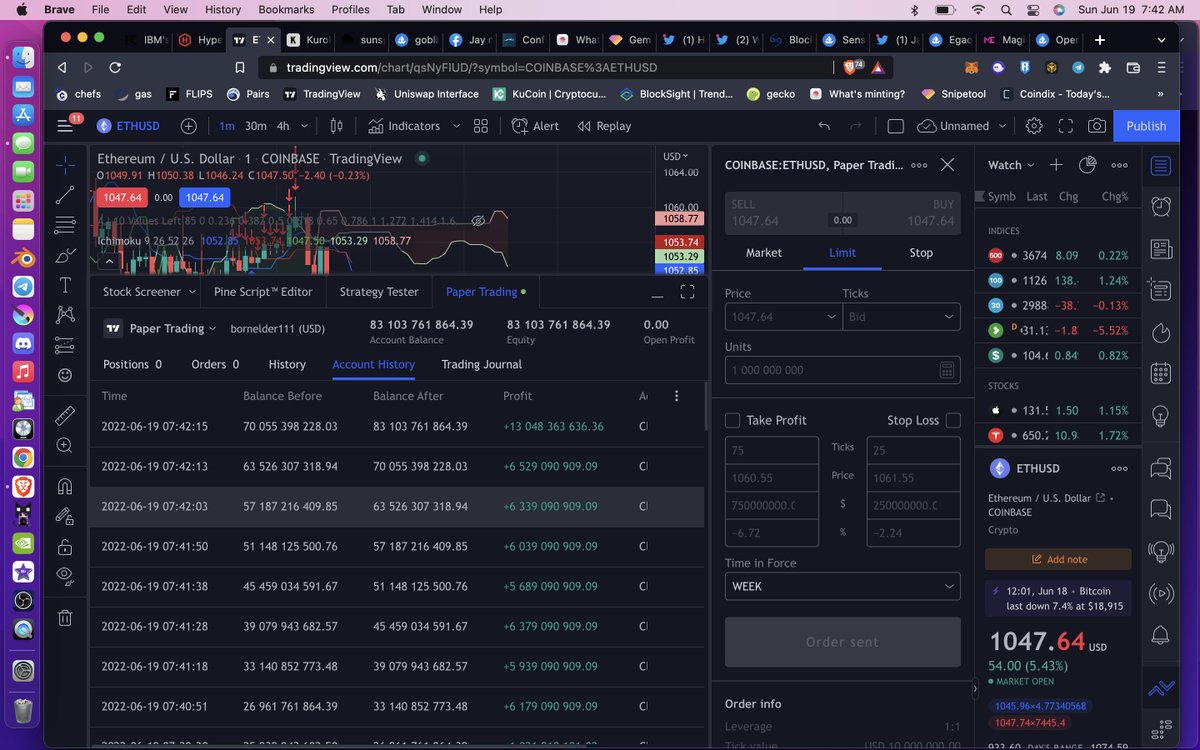Open the Unnamed layout dropdown
This screenshot has width=1200, height=750.
tap(961, 126)
